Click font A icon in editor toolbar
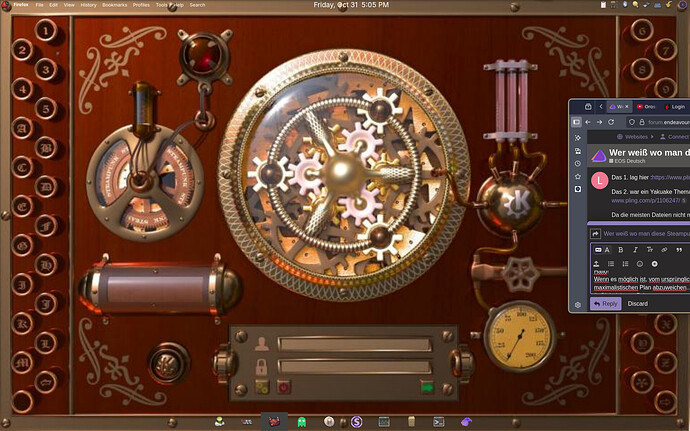 [607, 250]
